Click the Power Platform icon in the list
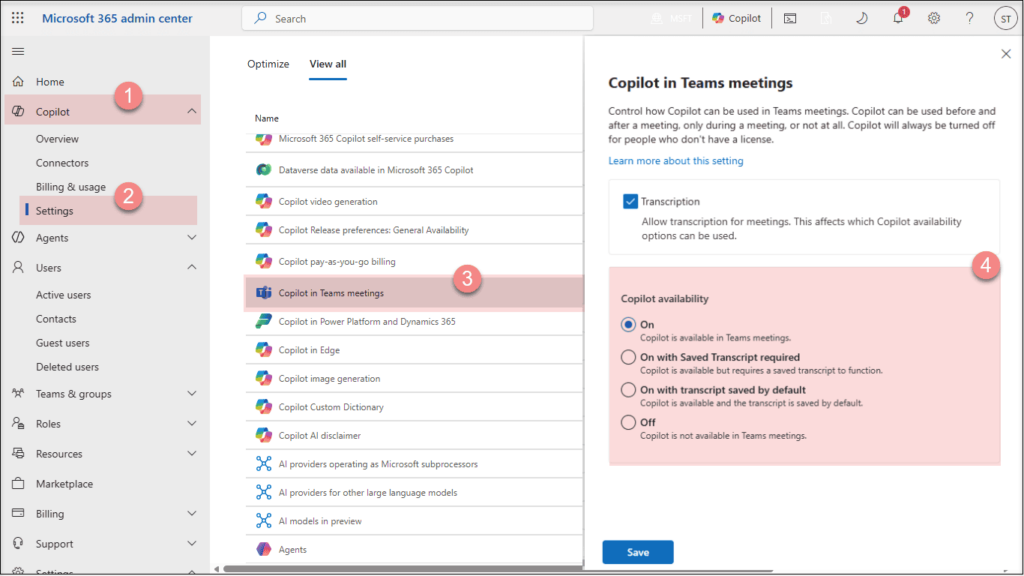 click(x=264, y=321)
